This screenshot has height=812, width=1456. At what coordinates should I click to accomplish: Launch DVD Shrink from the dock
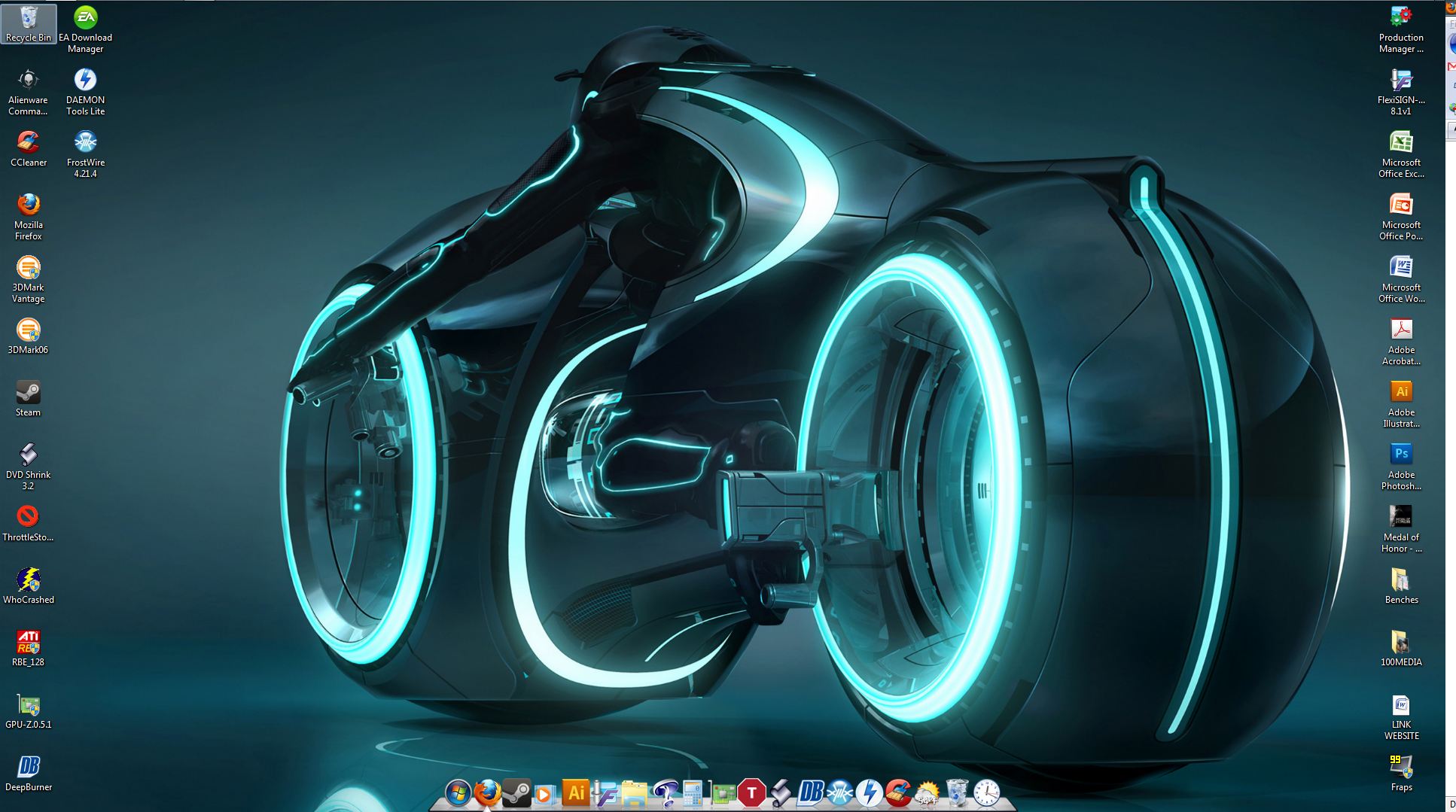tap(781, 792)
